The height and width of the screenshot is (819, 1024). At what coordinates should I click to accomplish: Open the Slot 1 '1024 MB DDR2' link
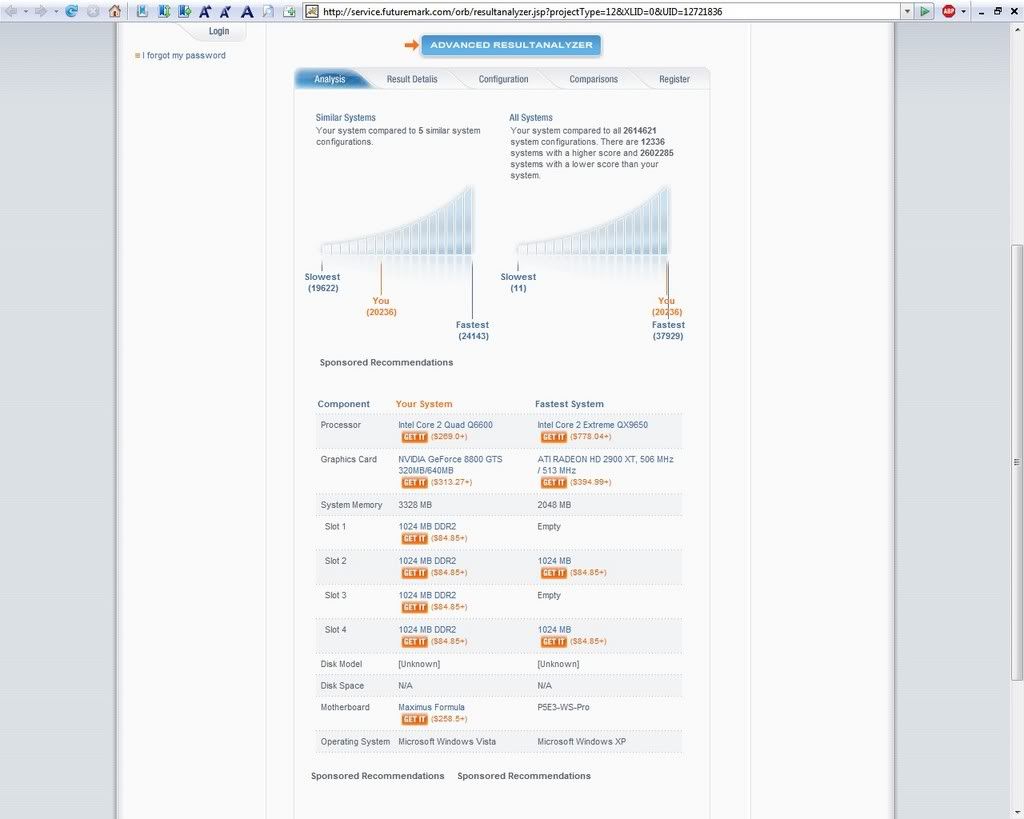[427, 526]
